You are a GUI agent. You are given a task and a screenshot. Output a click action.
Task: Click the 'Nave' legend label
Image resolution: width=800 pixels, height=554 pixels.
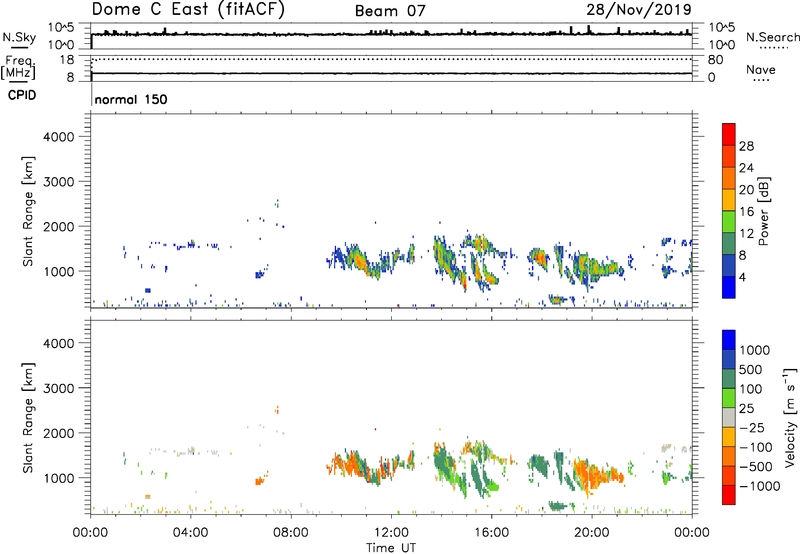(761, 70)
